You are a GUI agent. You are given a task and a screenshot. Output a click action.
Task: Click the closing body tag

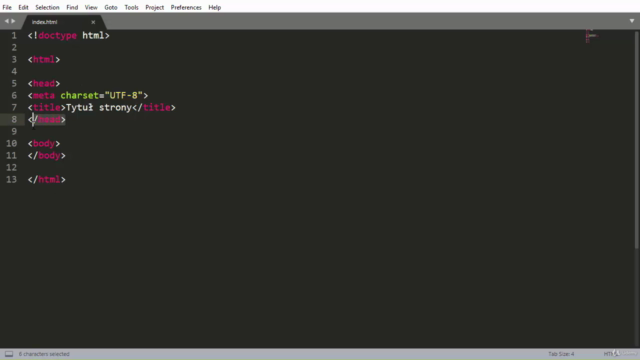point(47,156)
